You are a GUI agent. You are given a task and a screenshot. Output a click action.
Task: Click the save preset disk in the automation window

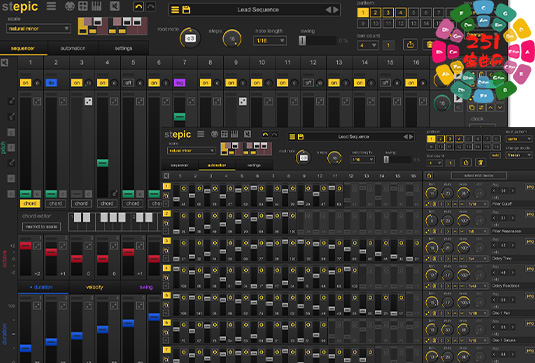301,137
